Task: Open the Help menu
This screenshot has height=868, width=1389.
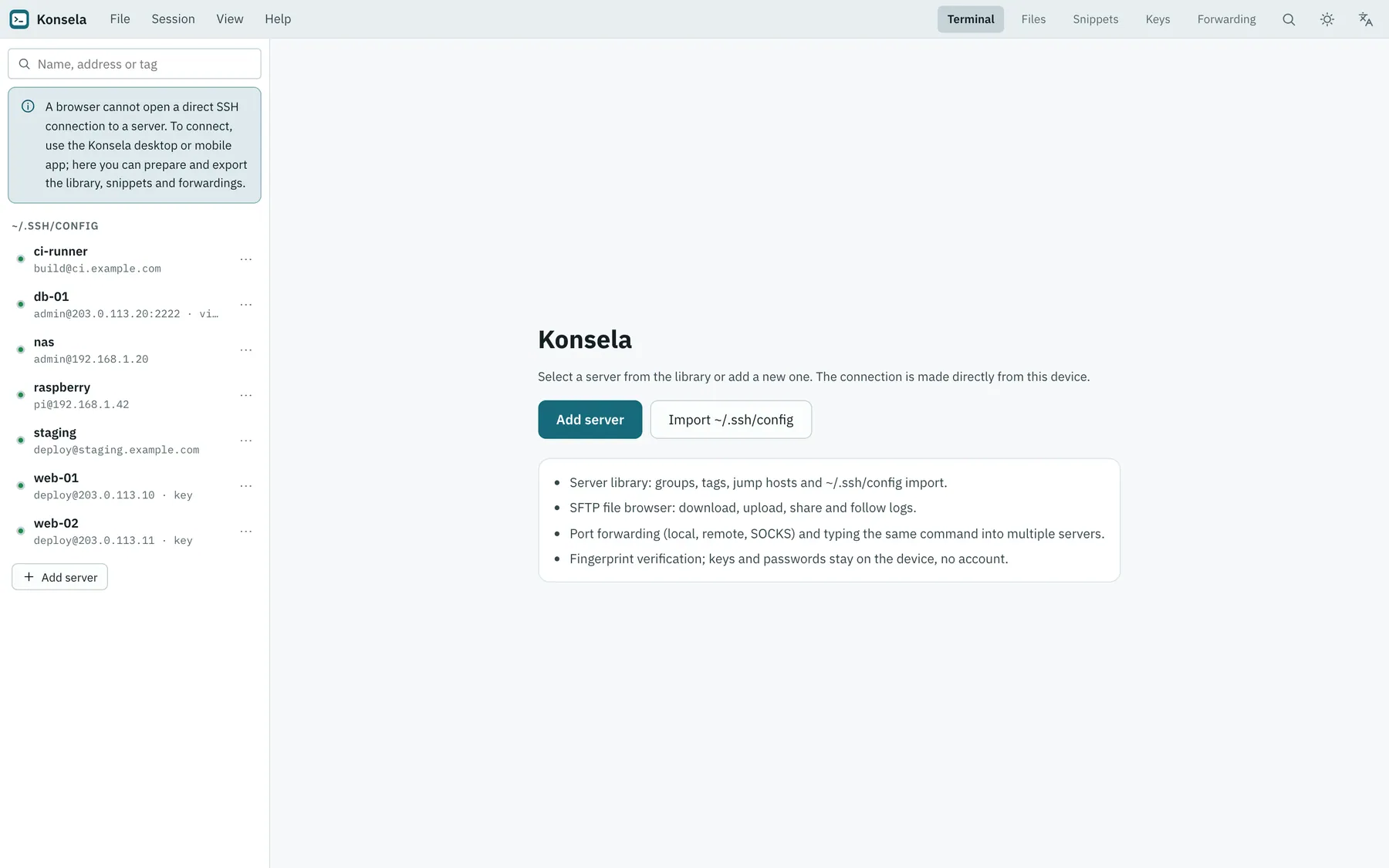Action: click(x=278, y=19)
